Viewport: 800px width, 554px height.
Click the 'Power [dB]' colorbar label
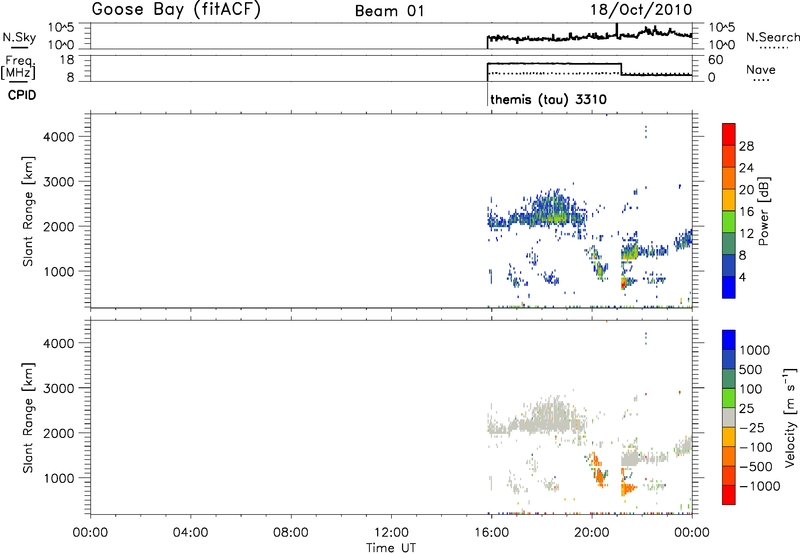pos(763,211)
